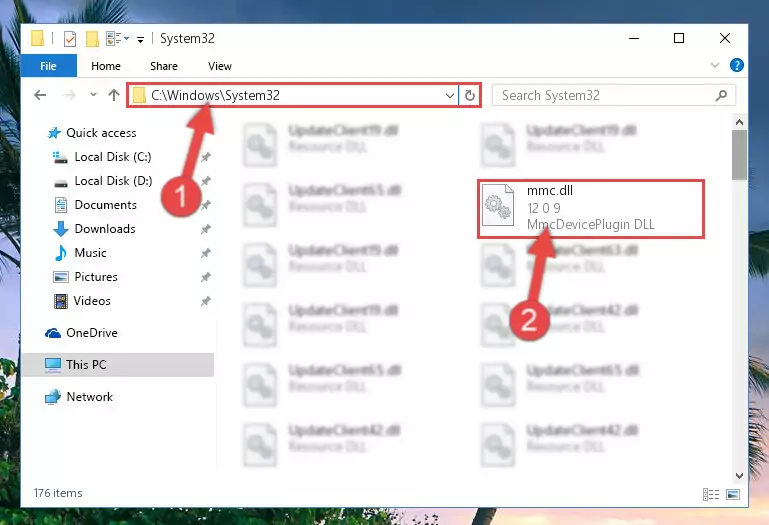Open Music in sidebar
Image resolution: width=769 pixels, height=525 pixels.
tap(90, 253)
